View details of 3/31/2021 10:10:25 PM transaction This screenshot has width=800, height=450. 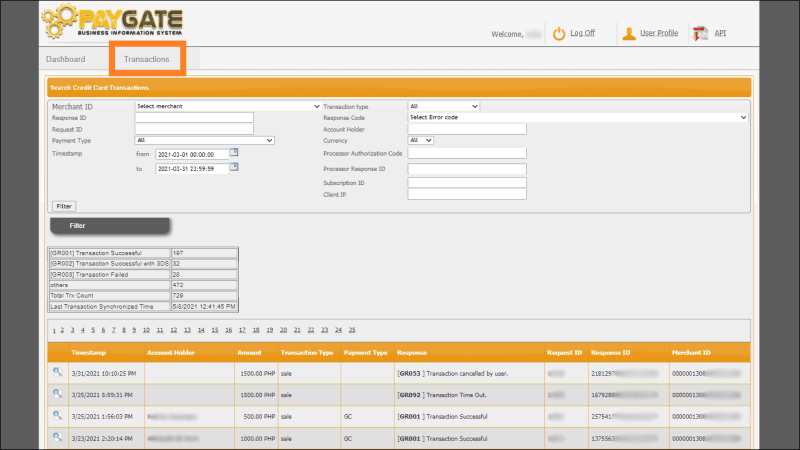[x=57, y=372]
